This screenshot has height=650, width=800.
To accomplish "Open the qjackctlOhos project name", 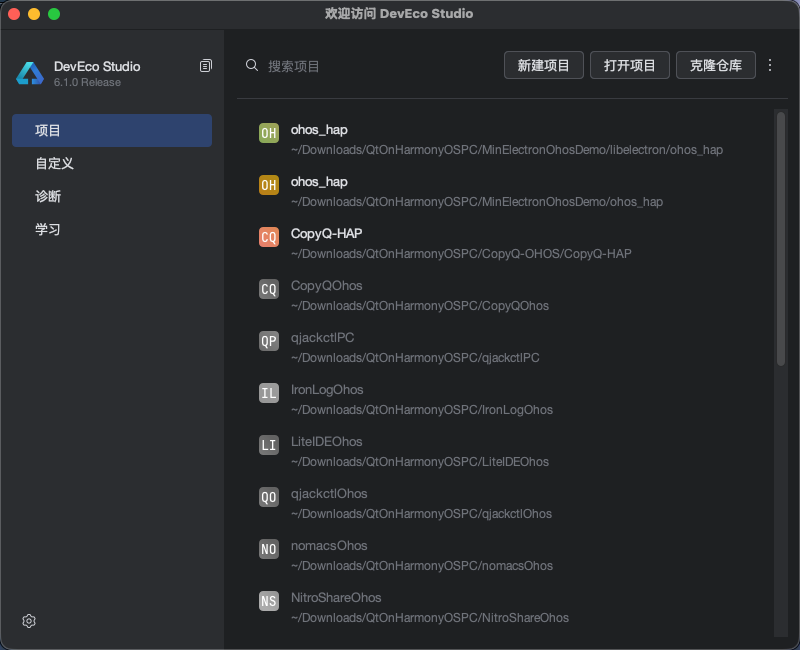I will 329,494.
